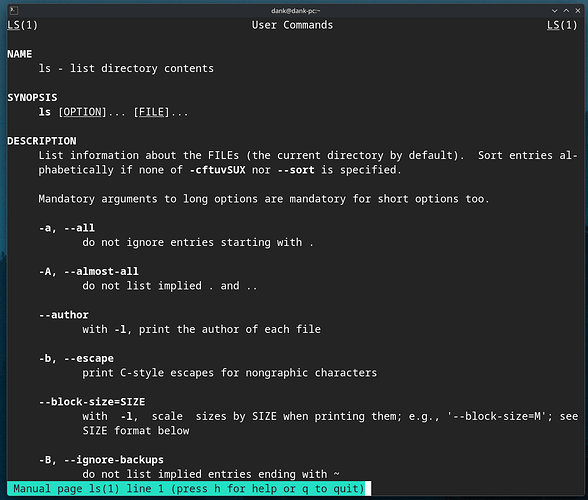Select the DESCRIPTION section heading

[42, 141]
